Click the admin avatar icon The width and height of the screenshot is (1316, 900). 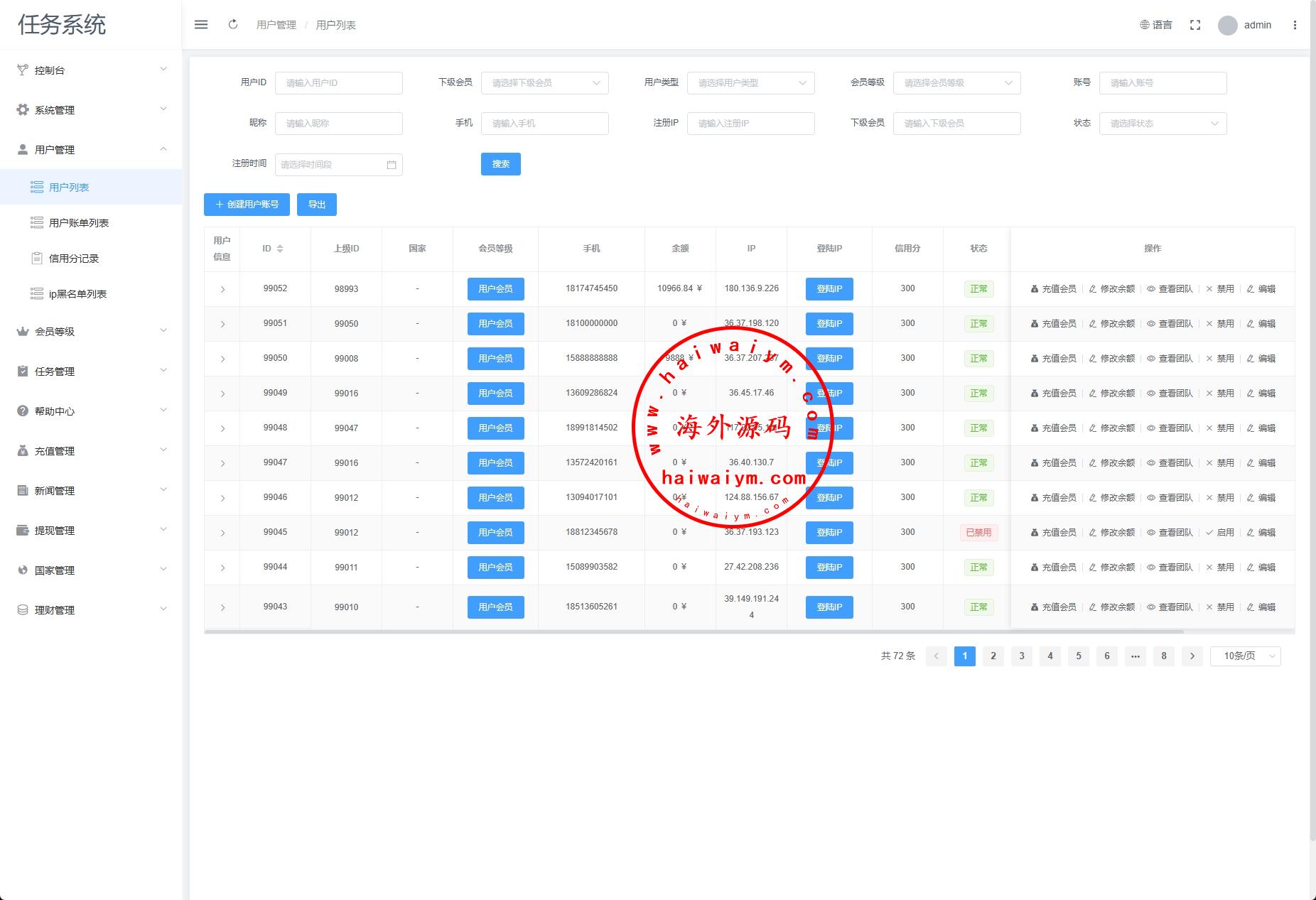pos(1227,26)
